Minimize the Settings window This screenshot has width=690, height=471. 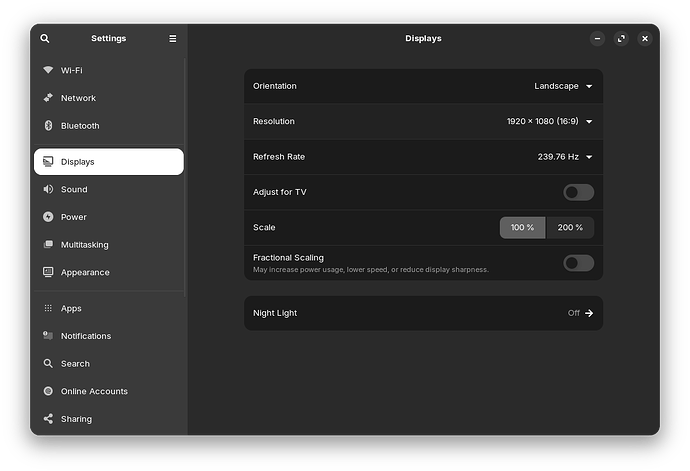click(x=597, y=38)
